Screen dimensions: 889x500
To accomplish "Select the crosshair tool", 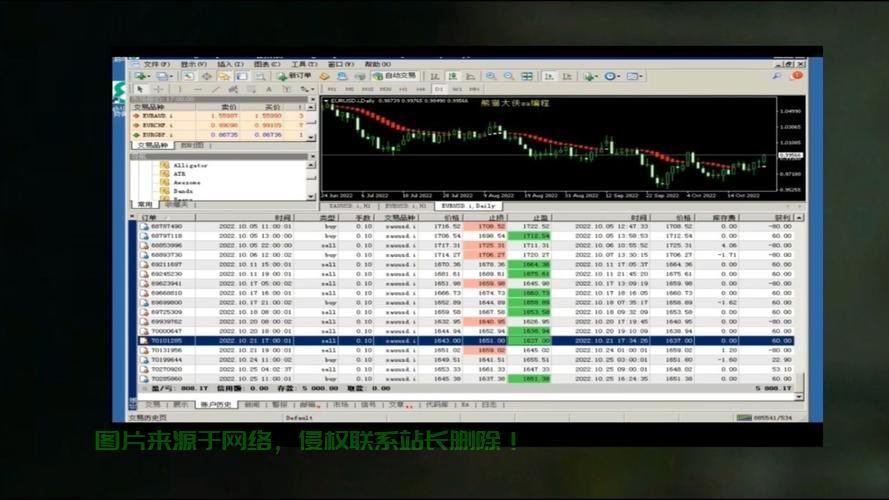I will click(x=157, y=89).
